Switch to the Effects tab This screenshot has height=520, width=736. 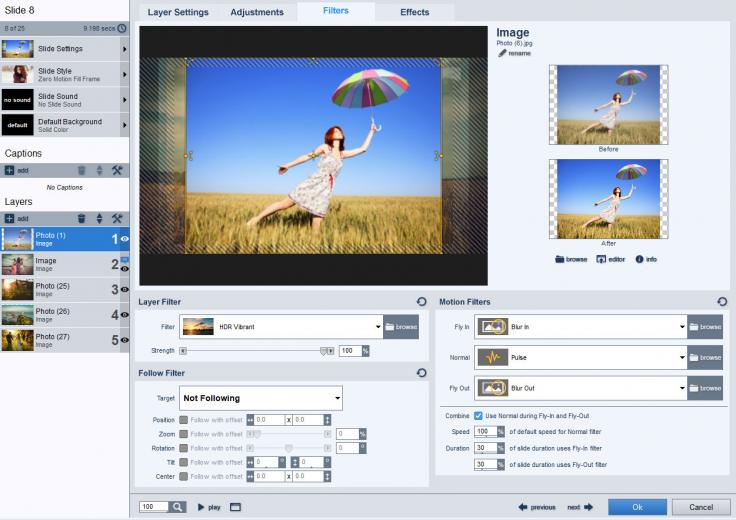click(x=414, y=12)
